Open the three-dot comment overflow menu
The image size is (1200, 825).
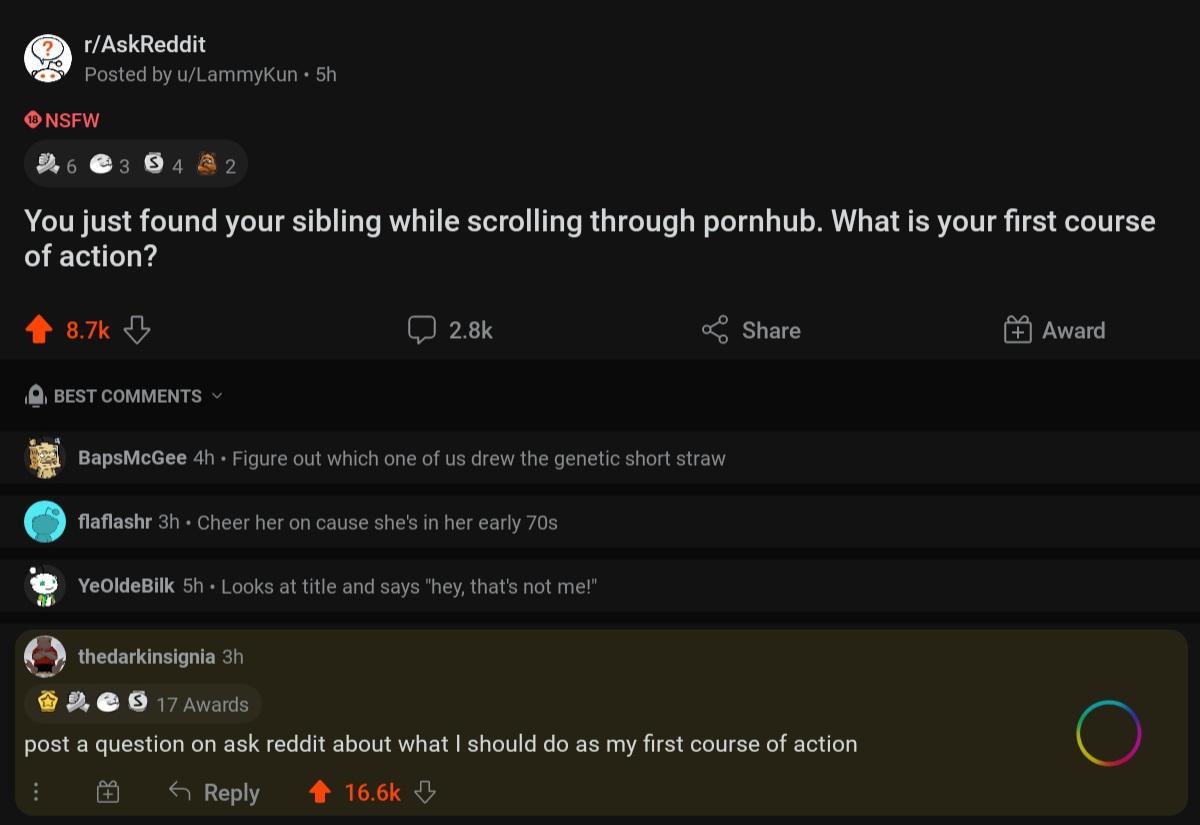coord(36,791)
